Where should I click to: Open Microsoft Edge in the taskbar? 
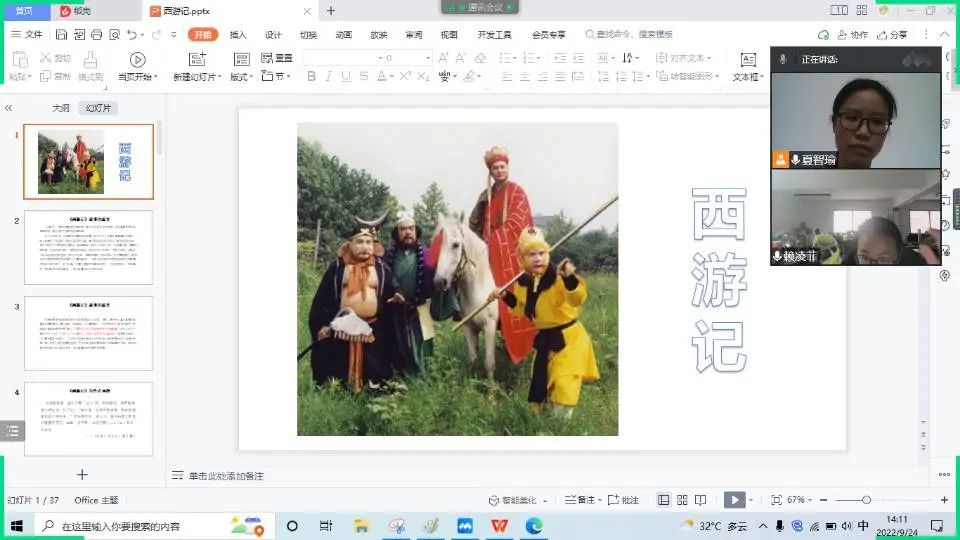tap(534, 526)
